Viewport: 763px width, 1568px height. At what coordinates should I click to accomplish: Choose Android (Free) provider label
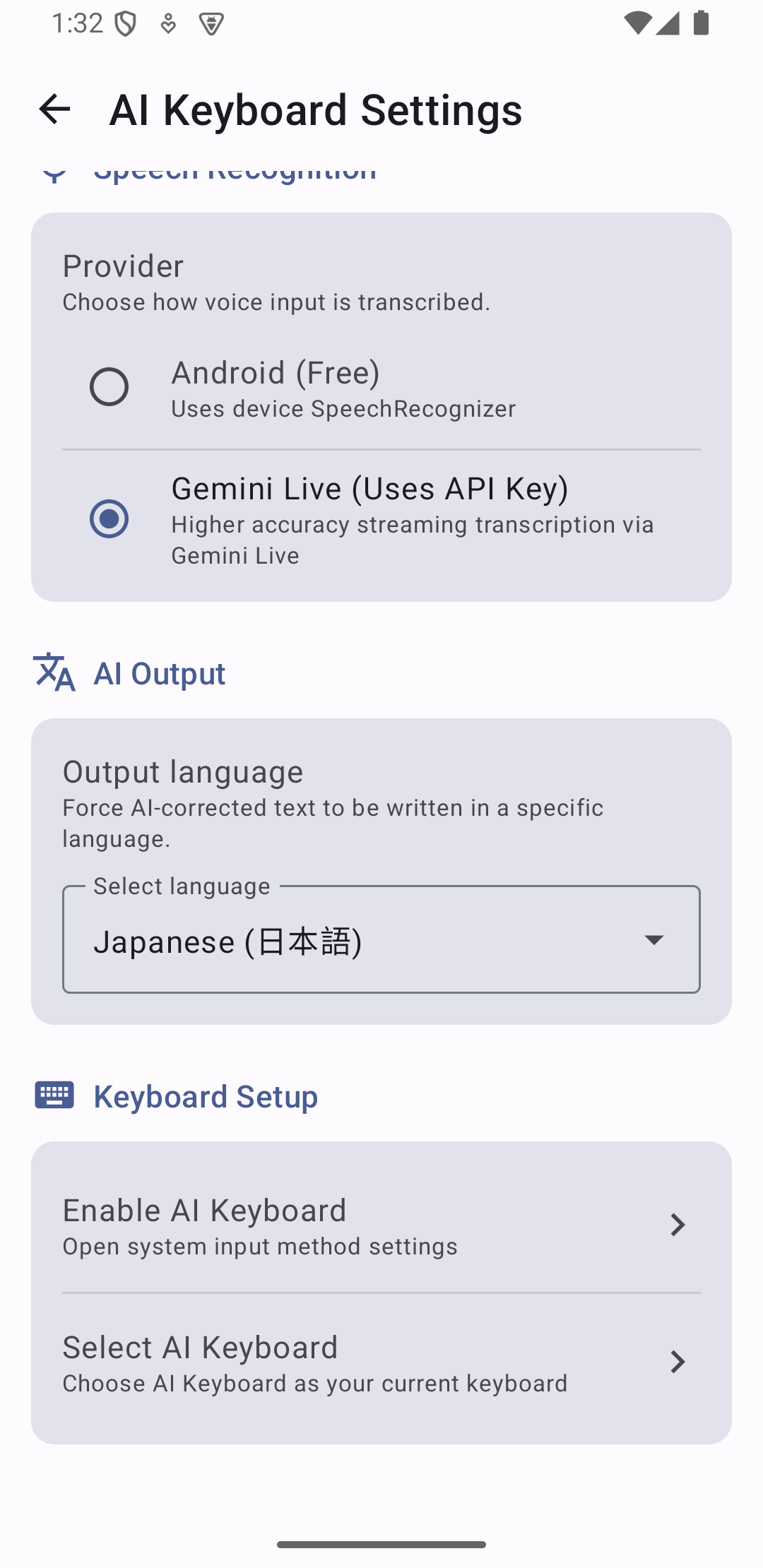276,373
